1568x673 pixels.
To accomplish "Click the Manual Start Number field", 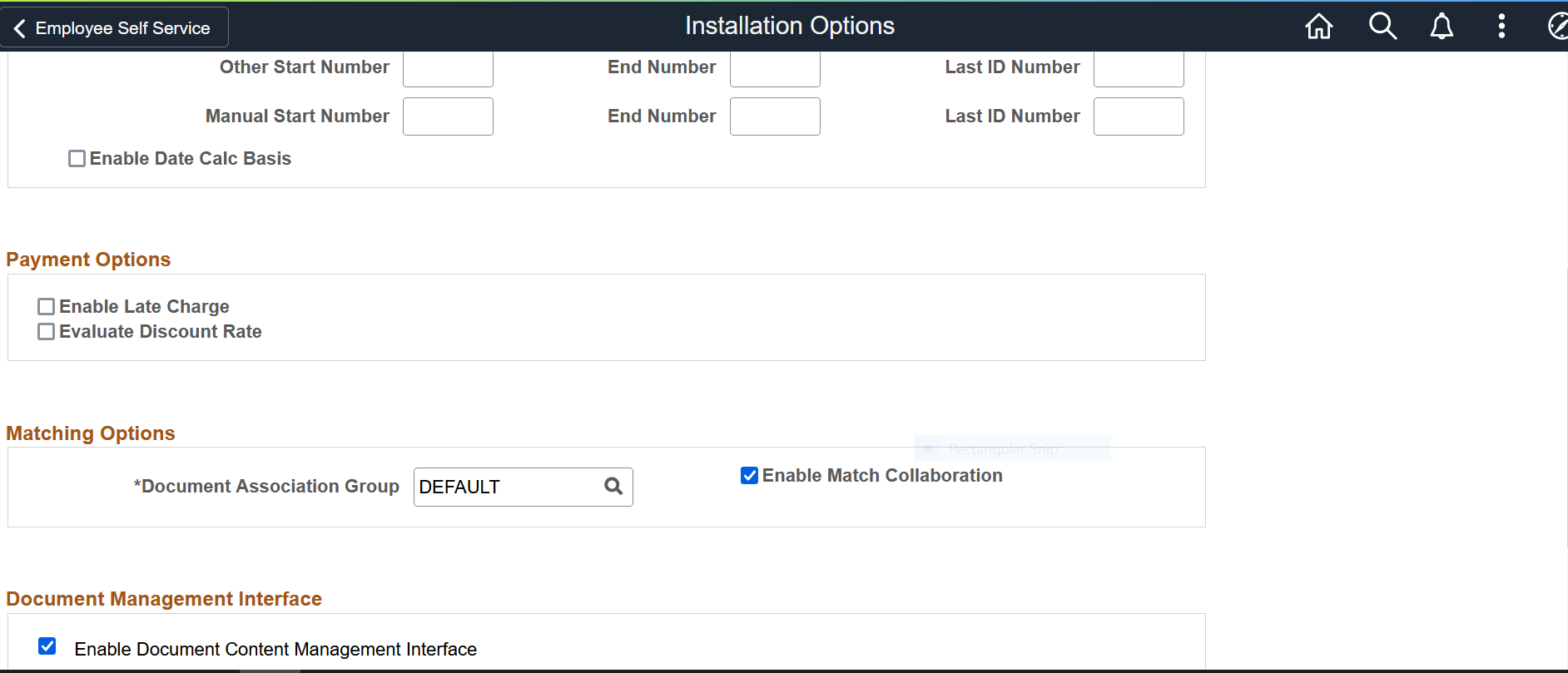I will click(448, 116).
